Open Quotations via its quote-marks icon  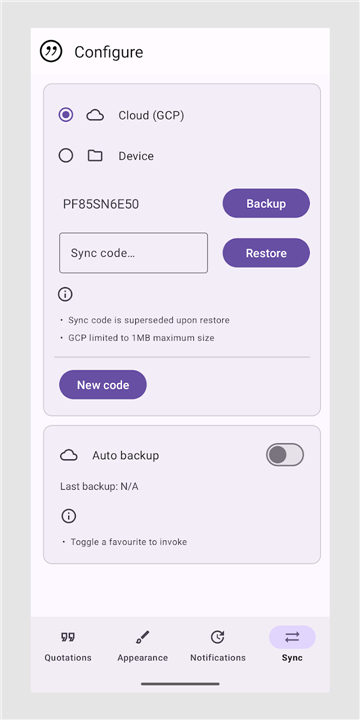tap(68, 637)
